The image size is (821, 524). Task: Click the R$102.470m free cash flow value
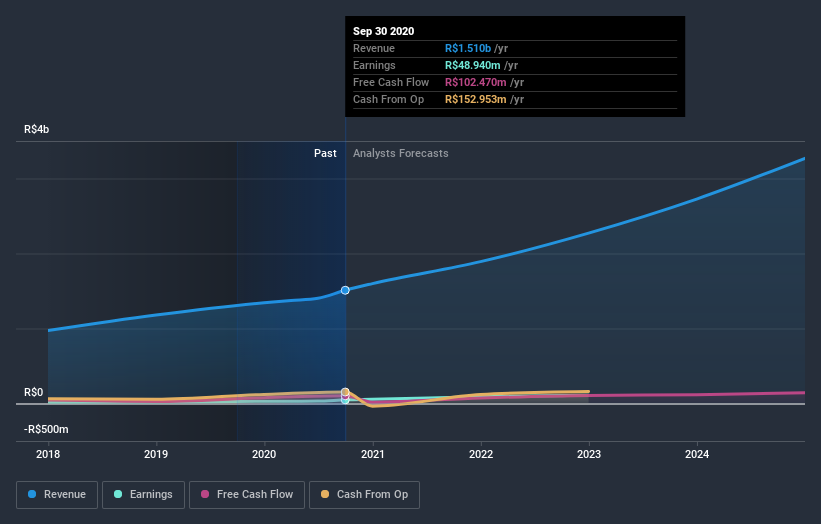(x=475, y=82)
